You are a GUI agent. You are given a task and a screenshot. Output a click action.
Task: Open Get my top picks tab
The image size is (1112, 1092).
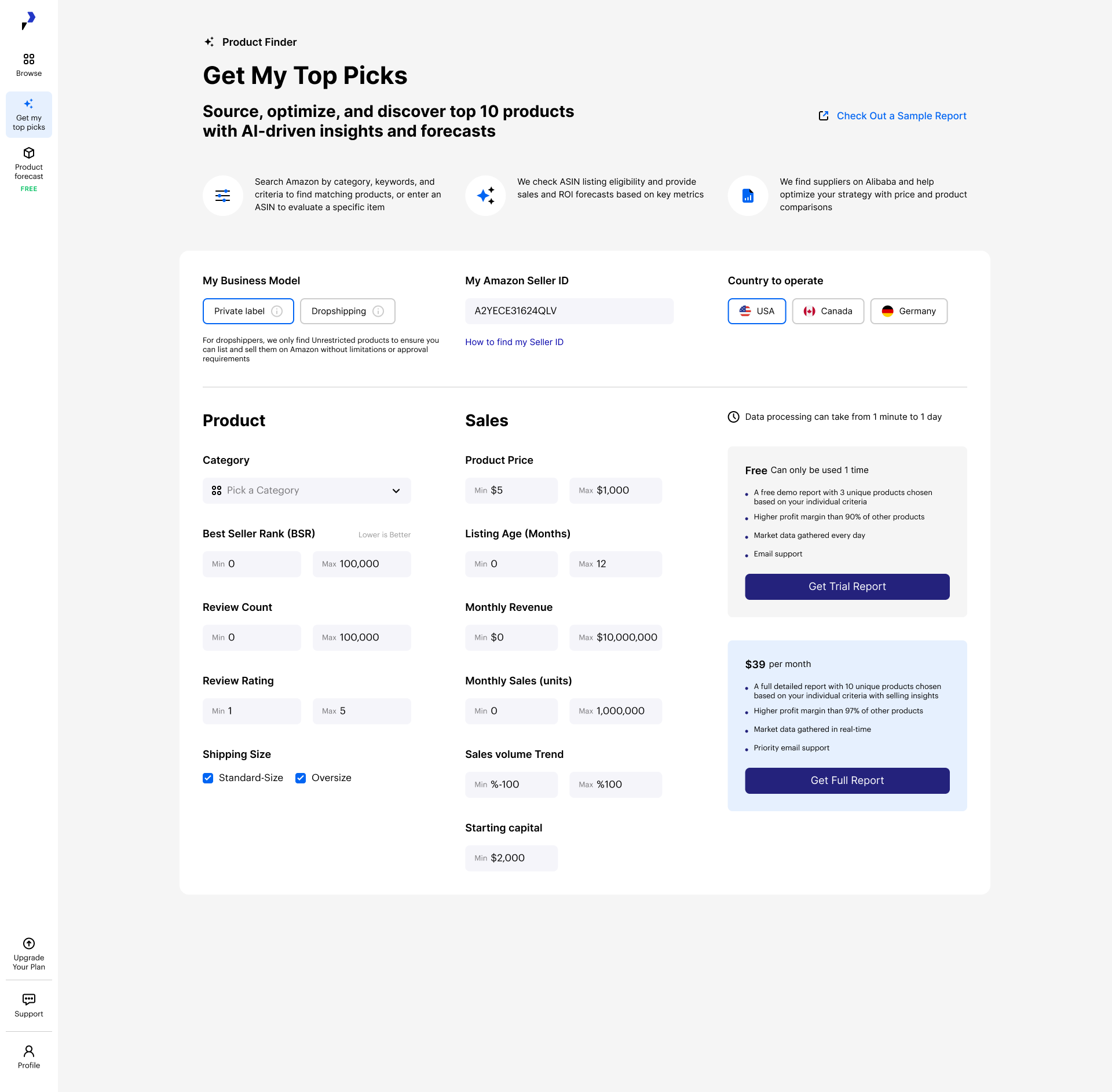point(29,115)
